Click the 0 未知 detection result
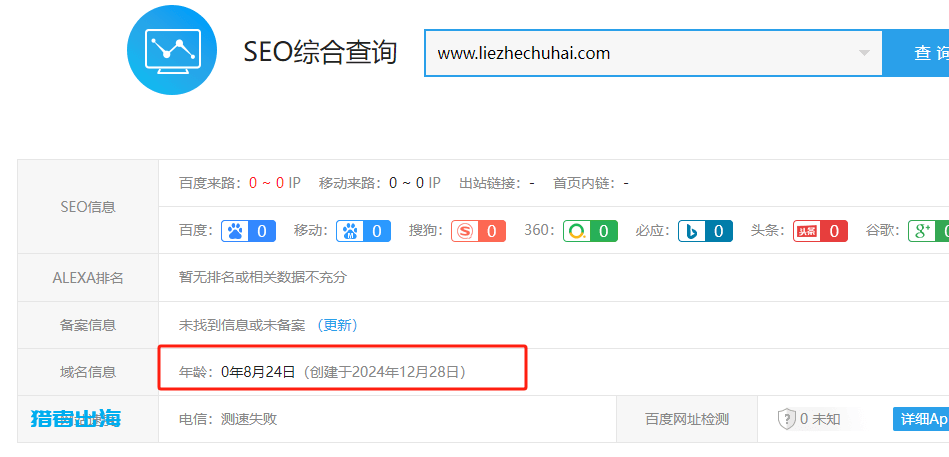 pyautogui.click(x=820, y=419)
